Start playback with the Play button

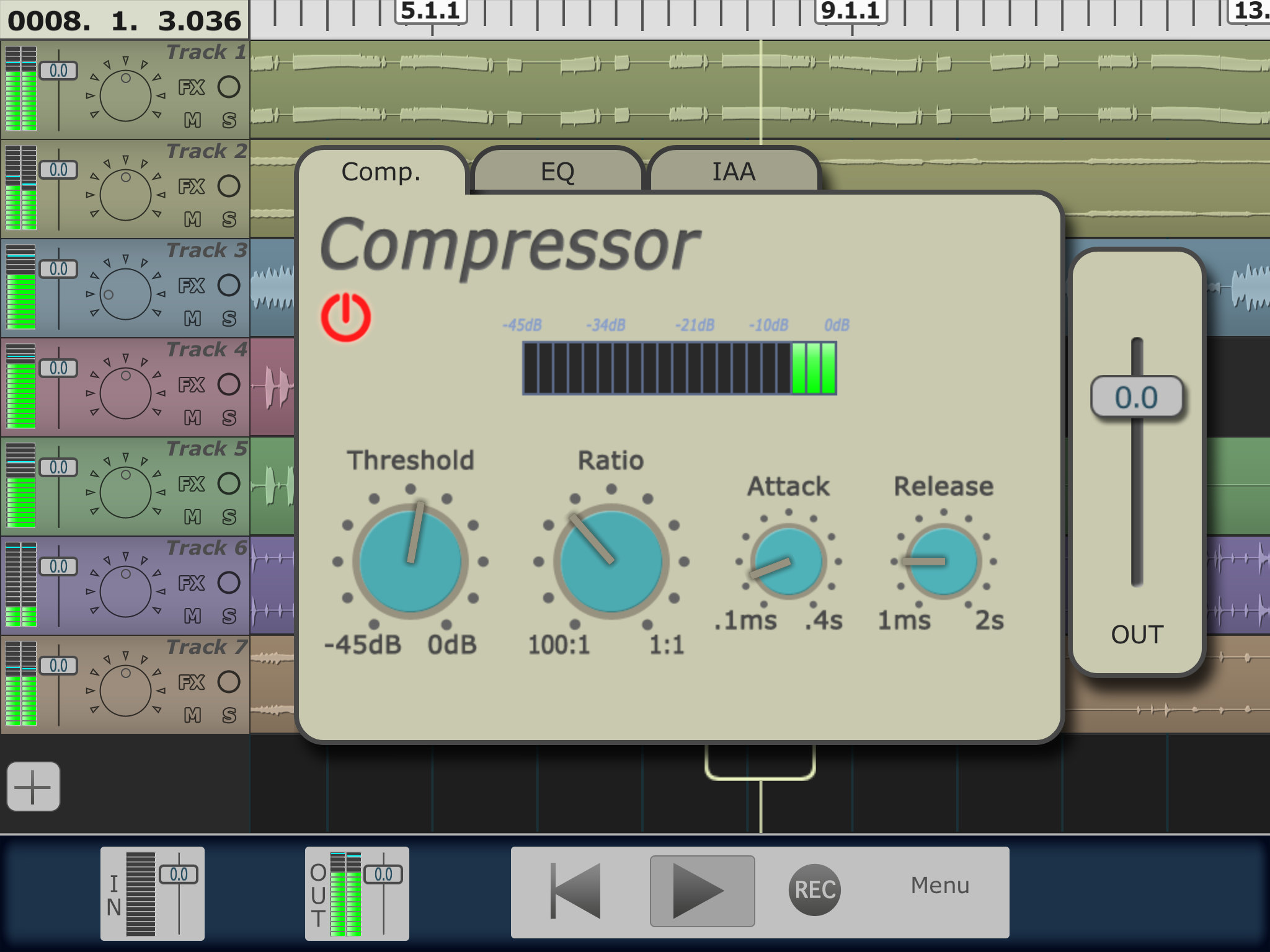702,891
